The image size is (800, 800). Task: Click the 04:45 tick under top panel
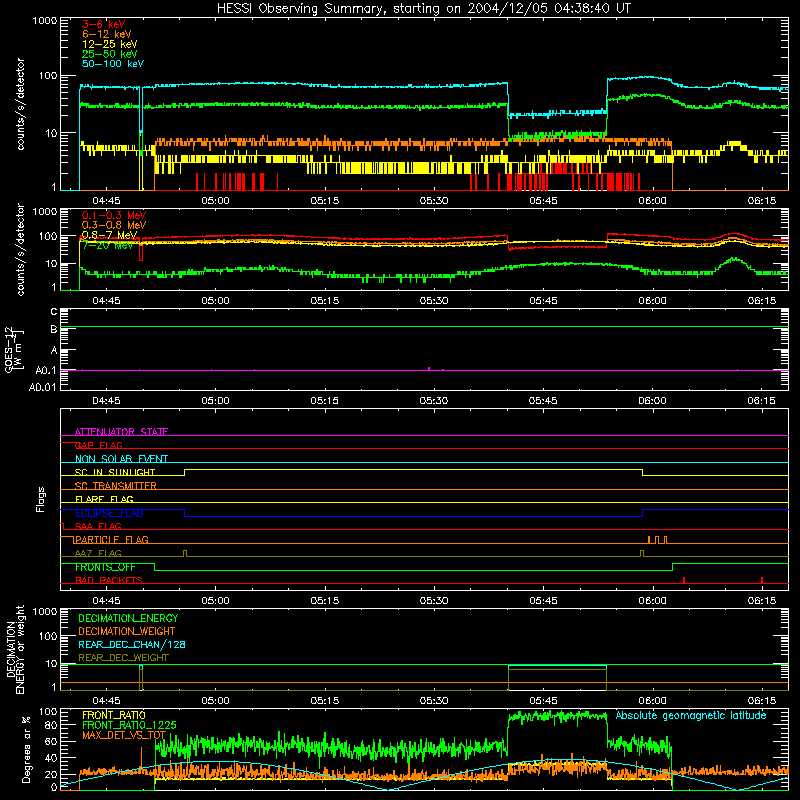[x=106, y=201]
